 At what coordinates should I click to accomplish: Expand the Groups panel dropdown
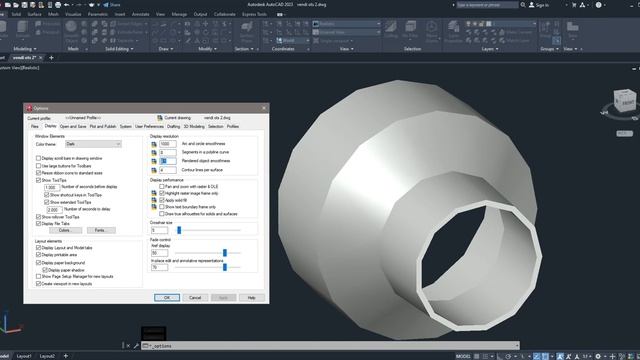click(549, 49)
